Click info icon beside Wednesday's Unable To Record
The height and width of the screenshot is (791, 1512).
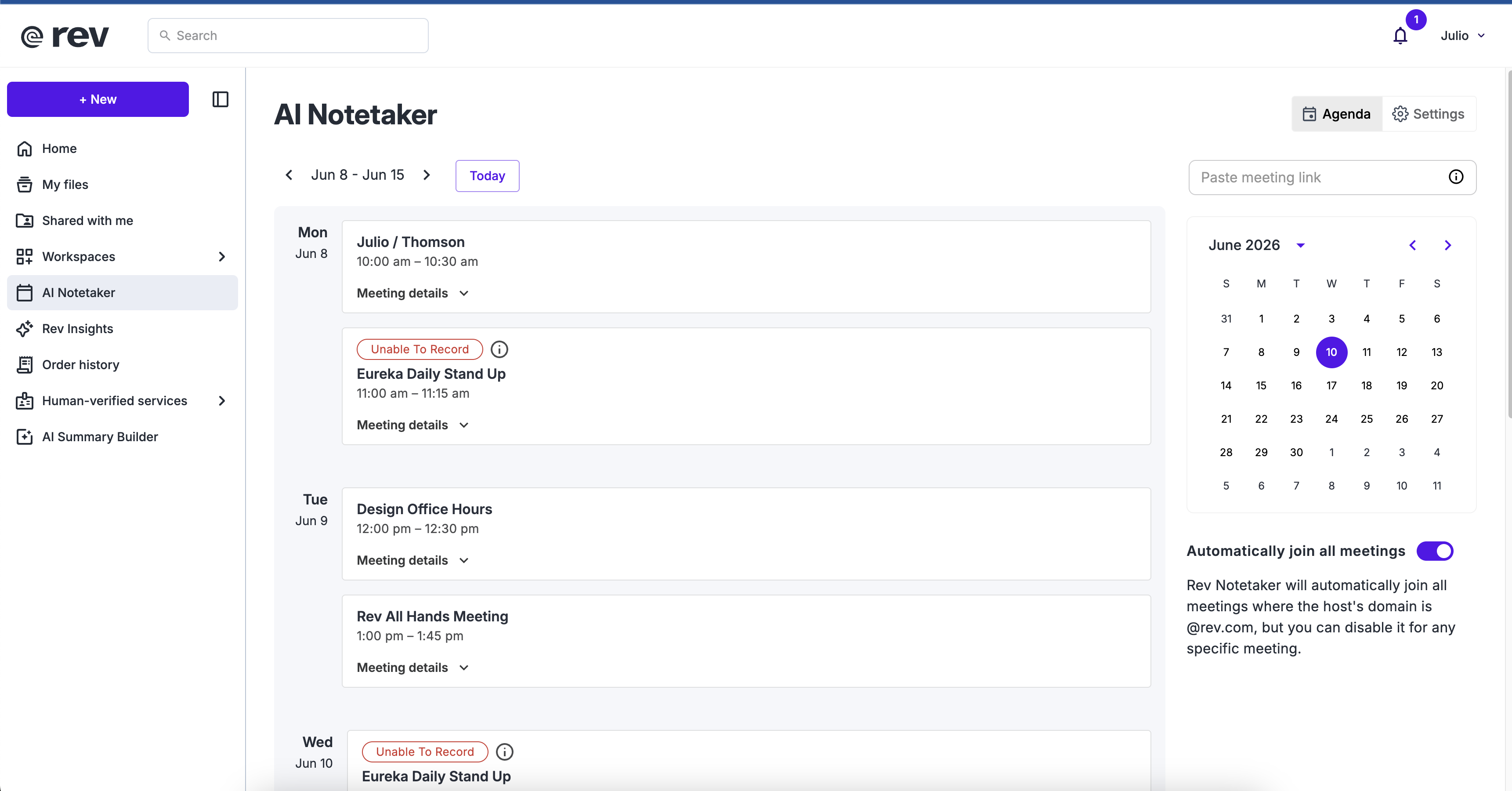tap(505, 751)
